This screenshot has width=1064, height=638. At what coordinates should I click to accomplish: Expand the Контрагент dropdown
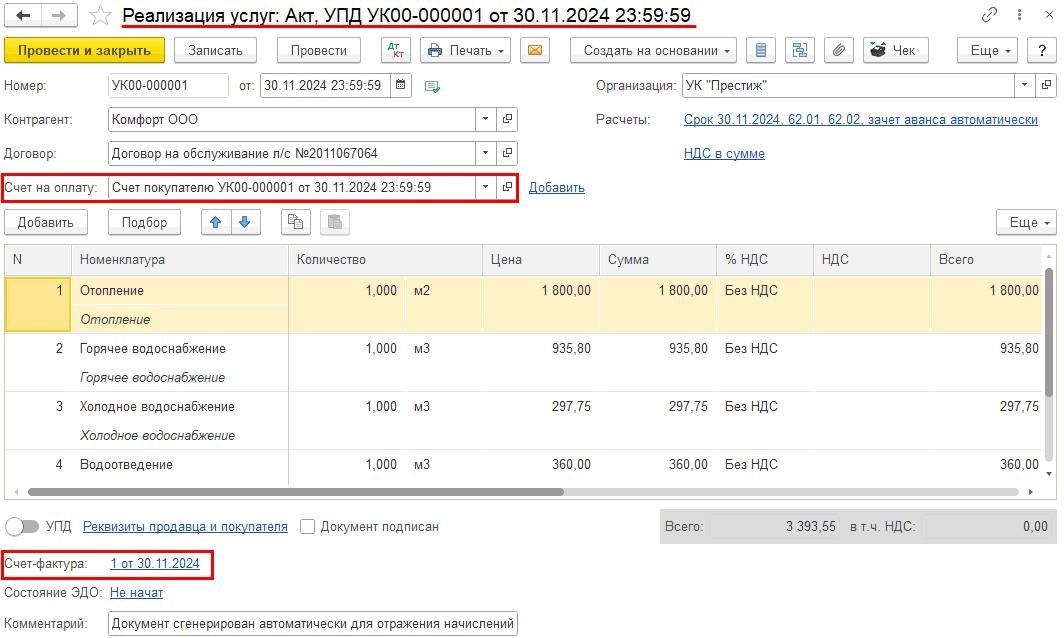point(485,119)
